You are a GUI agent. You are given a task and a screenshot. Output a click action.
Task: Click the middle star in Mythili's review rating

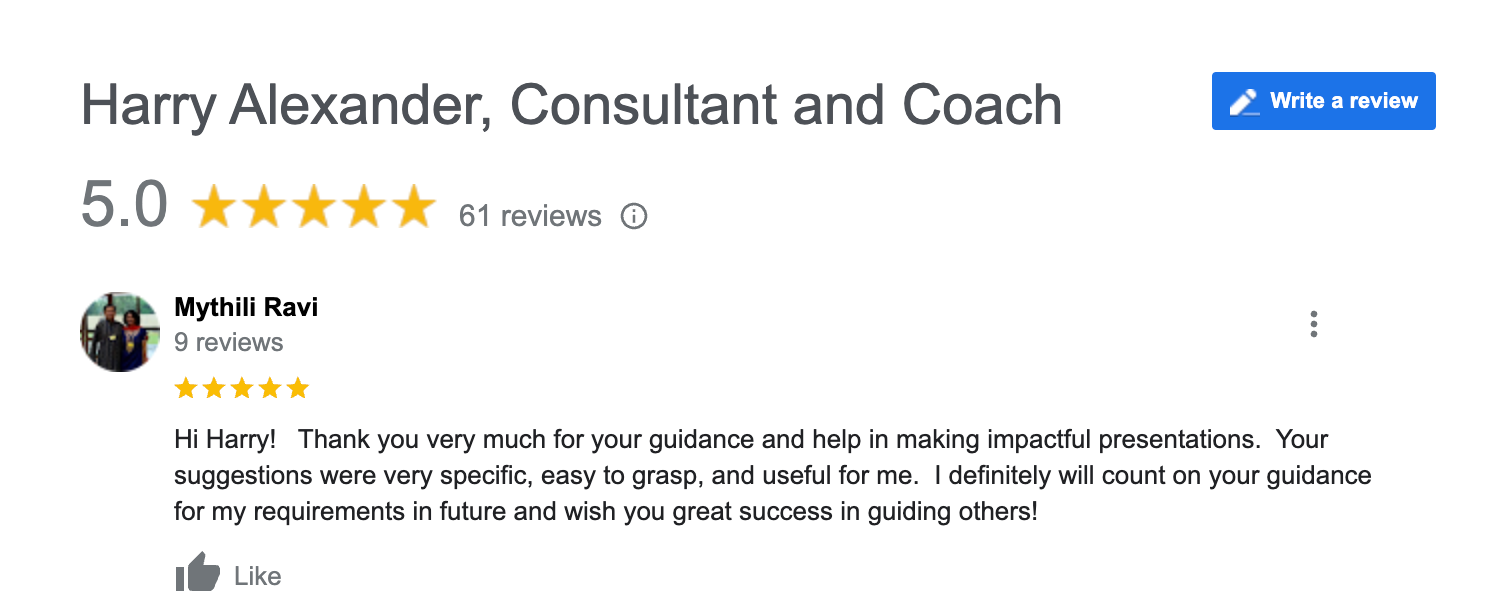click(242, 388)
